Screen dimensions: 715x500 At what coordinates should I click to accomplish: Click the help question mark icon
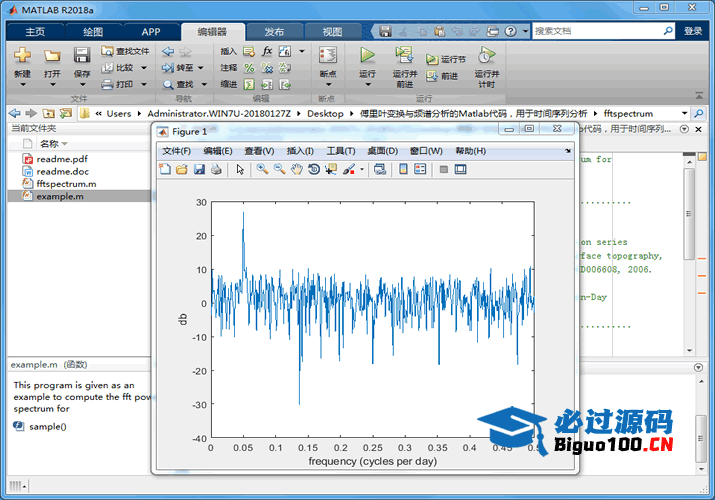(511, 31)
